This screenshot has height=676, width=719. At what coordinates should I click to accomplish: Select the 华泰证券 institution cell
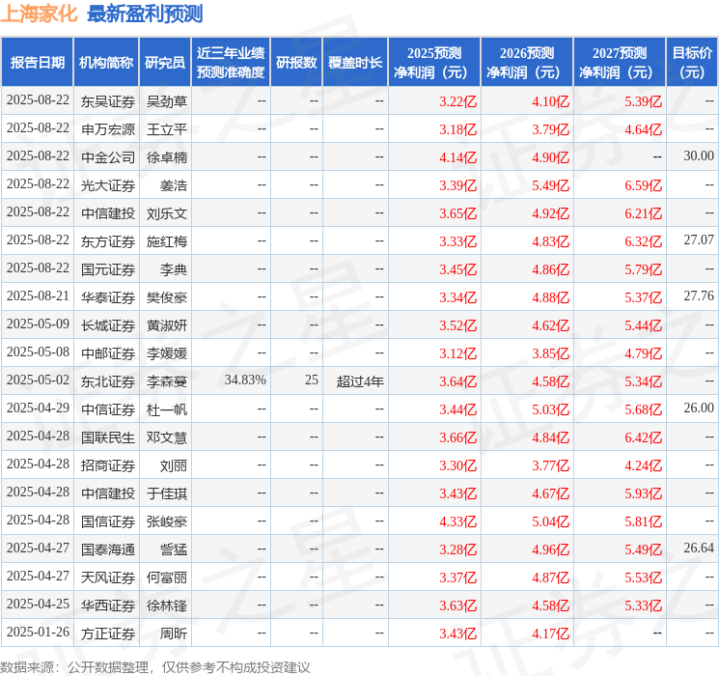click(108, 297)
